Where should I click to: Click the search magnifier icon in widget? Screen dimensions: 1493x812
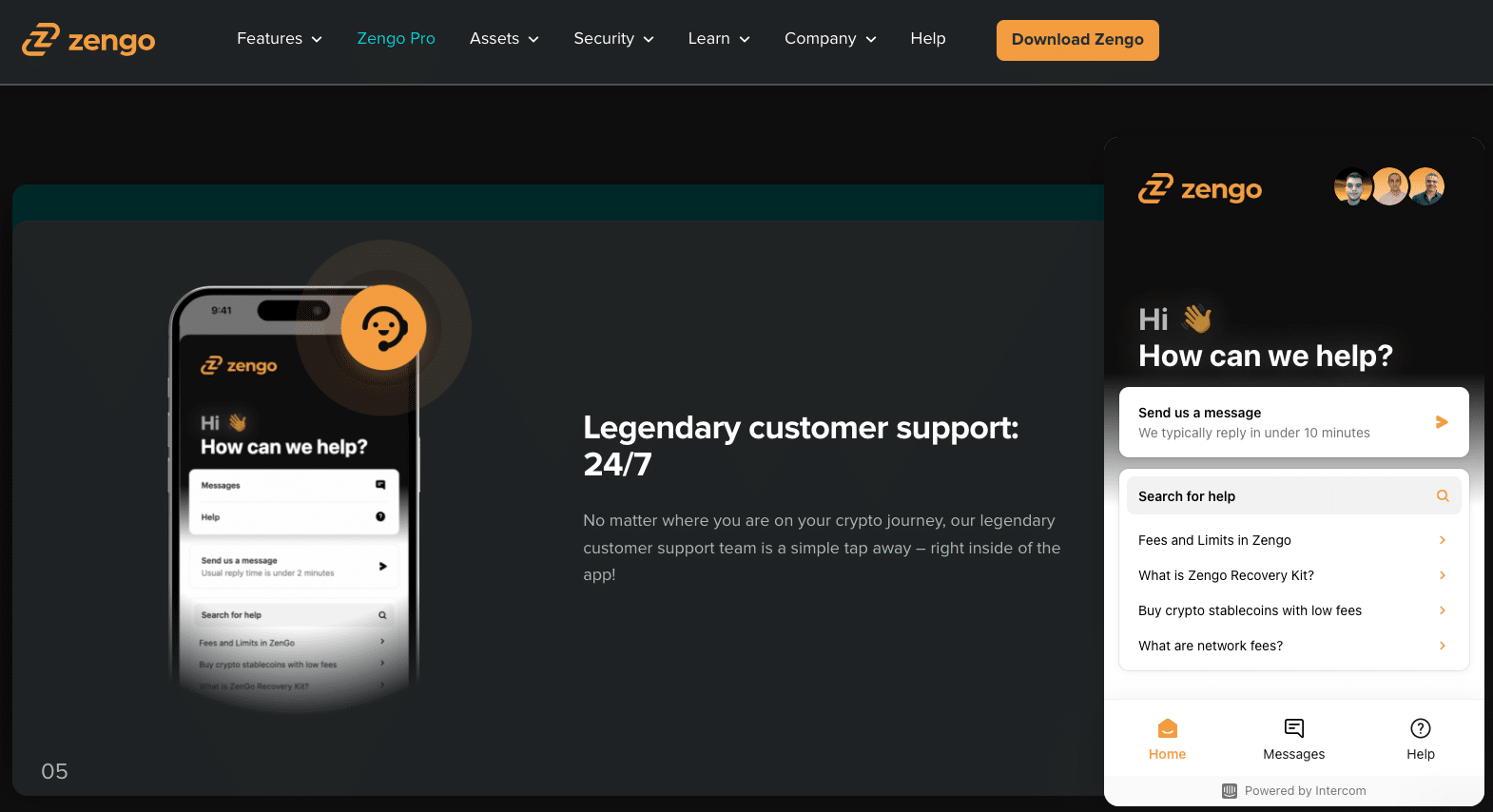click(1443, 495)
